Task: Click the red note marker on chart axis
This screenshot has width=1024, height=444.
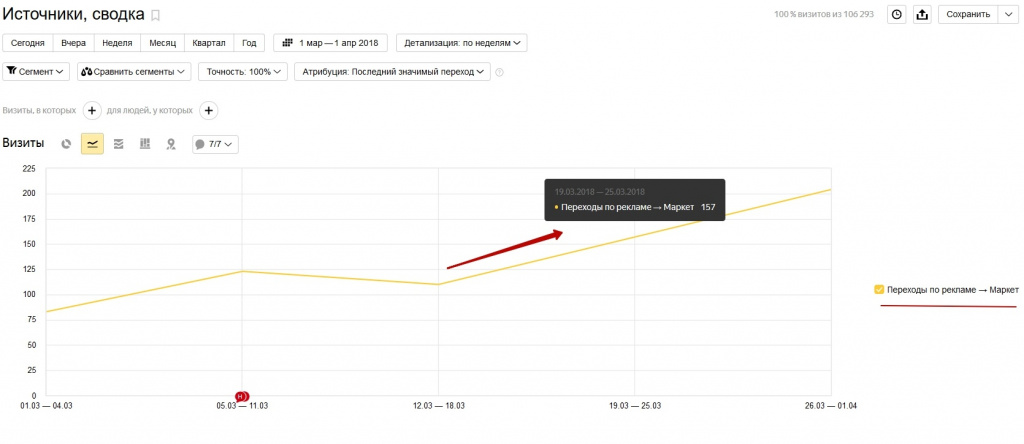Action: [242, 396]
